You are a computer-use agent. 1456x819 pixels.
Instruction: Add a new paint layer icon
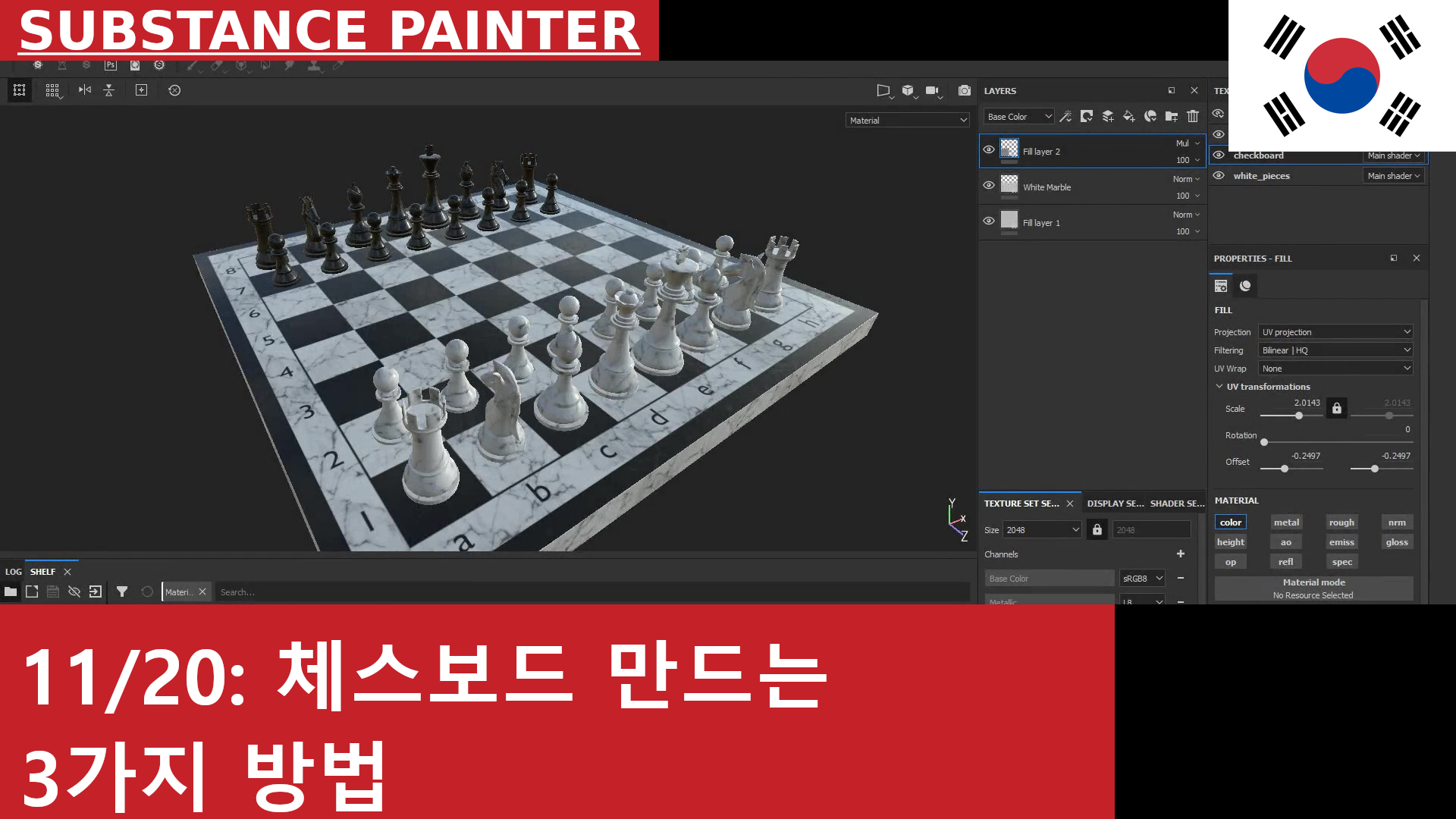(x=1108, y=116)
